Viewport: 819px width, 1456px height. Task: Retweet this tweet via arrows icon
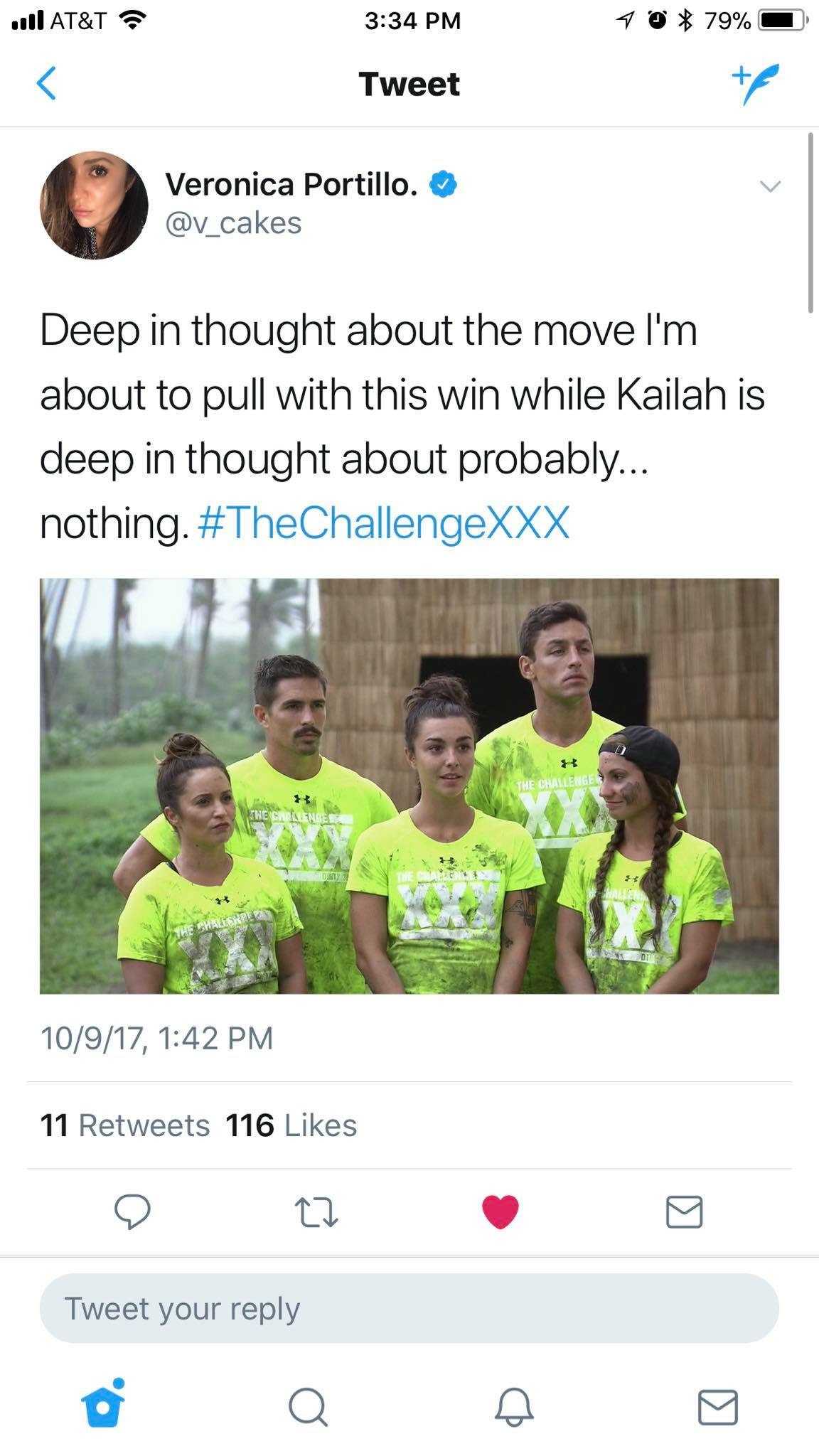[x=316, y=1212]
